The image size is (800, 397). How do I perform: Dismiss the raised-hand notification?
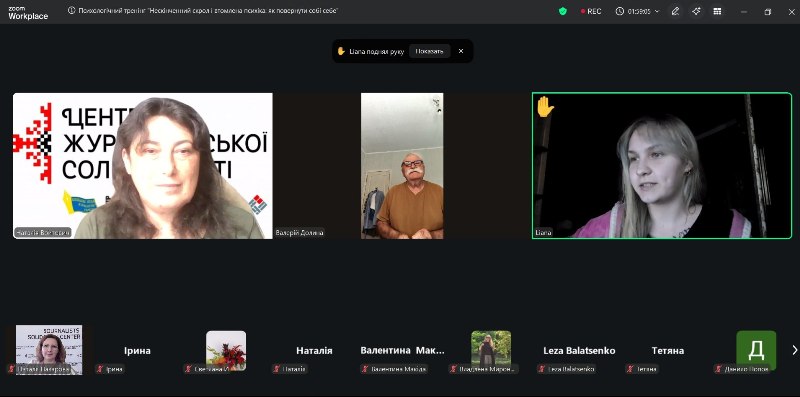461,51
